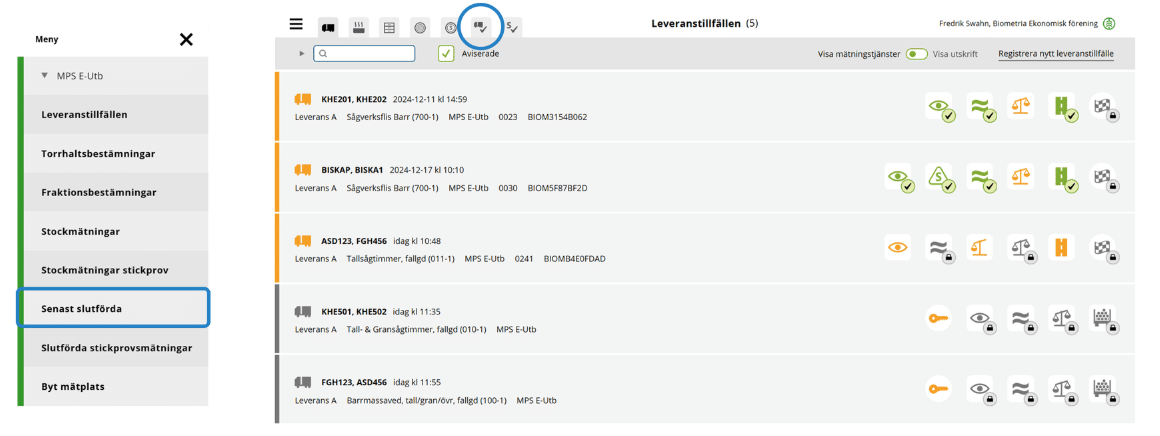Open the orange scale icon for KHE201
The height and width of the screenshot is (436, 1160).
(x=1021, y=107)
